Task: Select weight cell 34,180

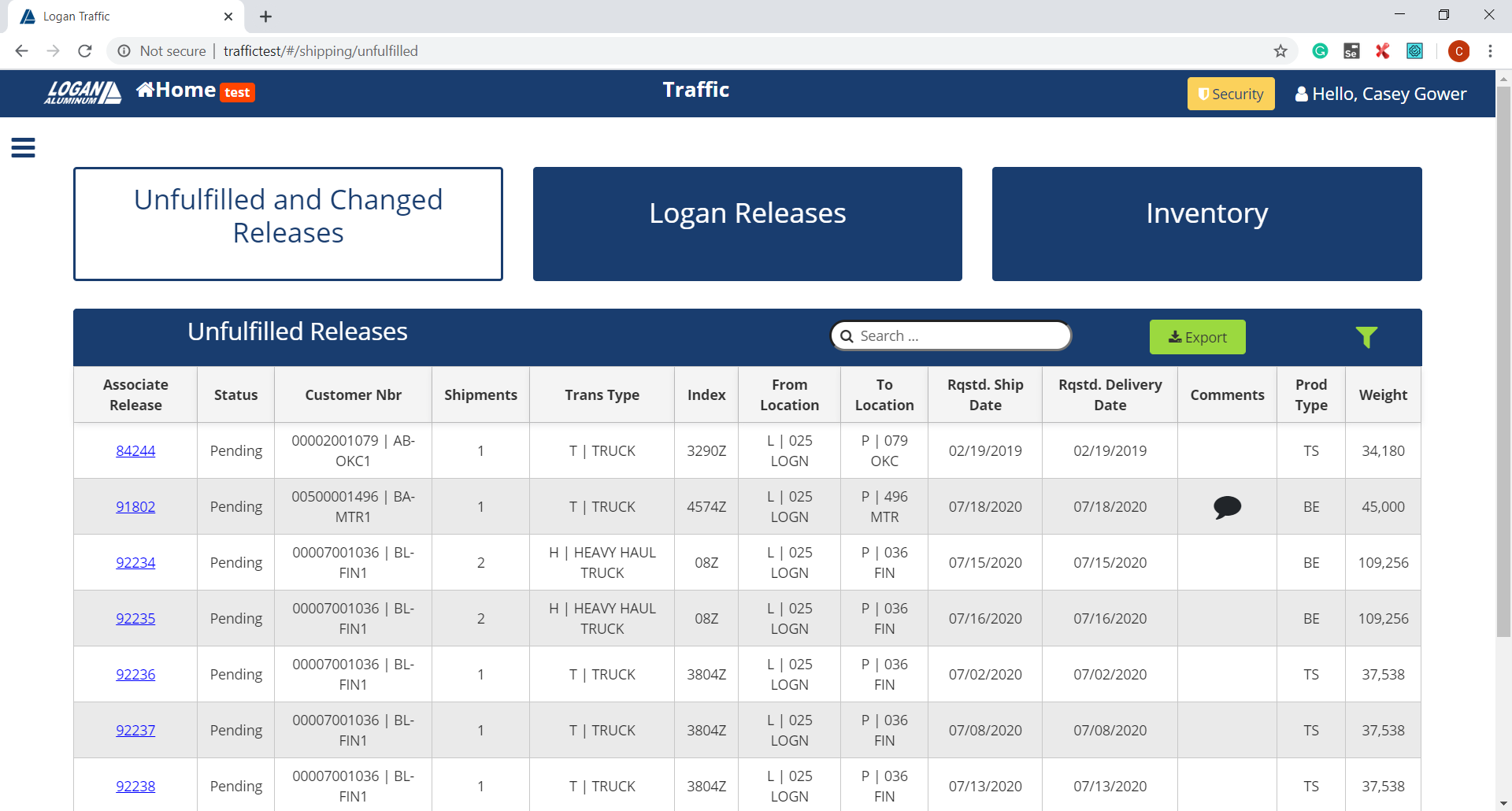Action: 1383,451
